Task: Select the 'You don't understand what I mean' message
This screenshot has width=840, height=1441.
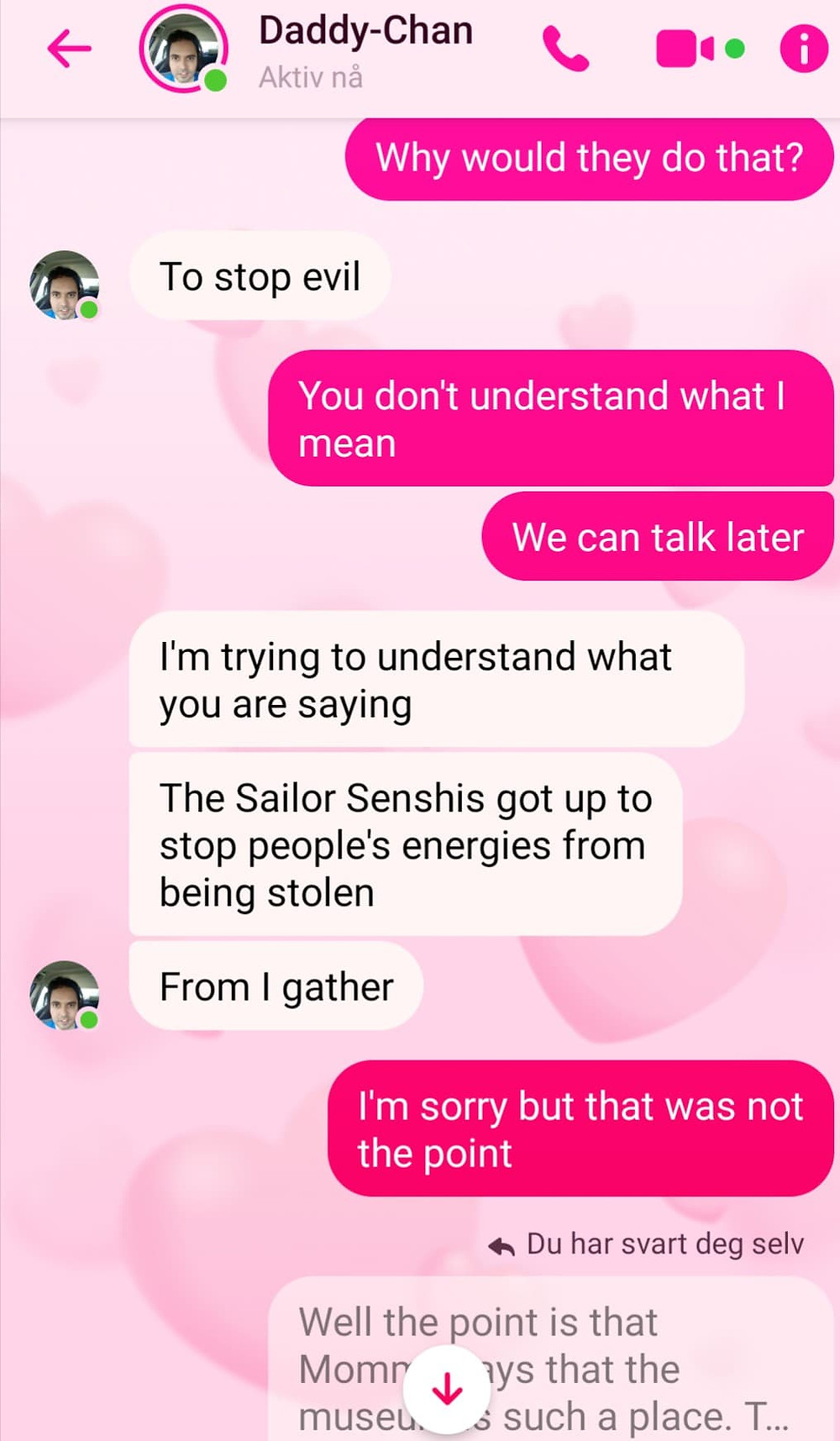Action: click(x=551, y=418)
